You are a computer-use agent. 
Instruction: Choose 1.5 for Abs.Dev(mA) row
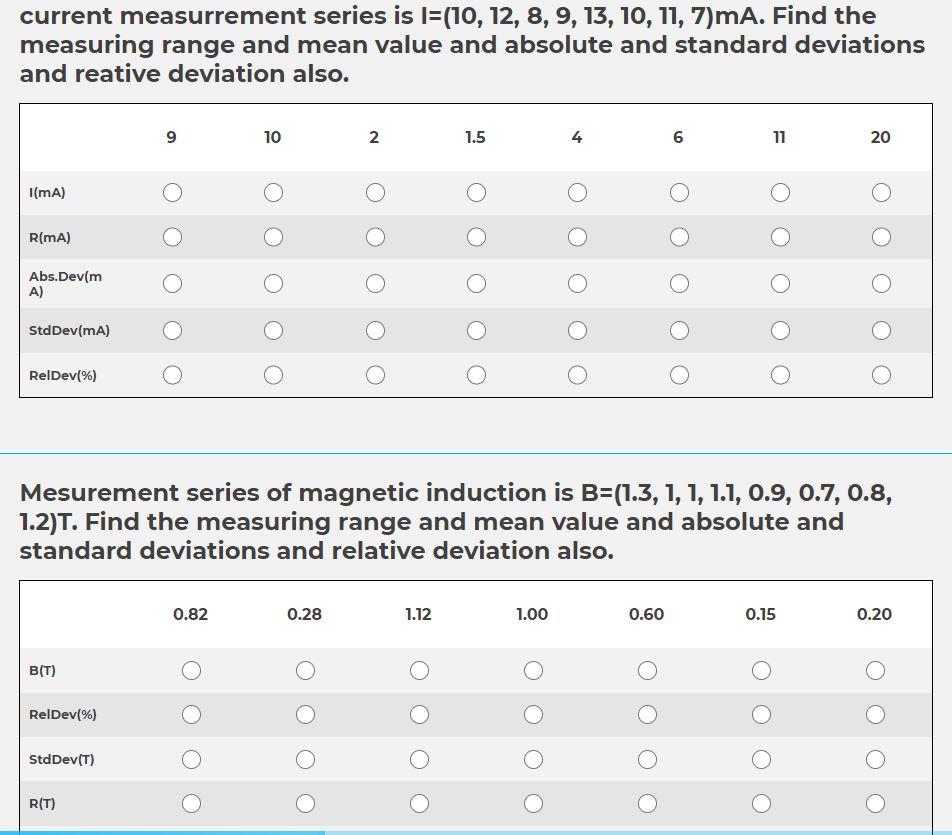pos(476,284)
